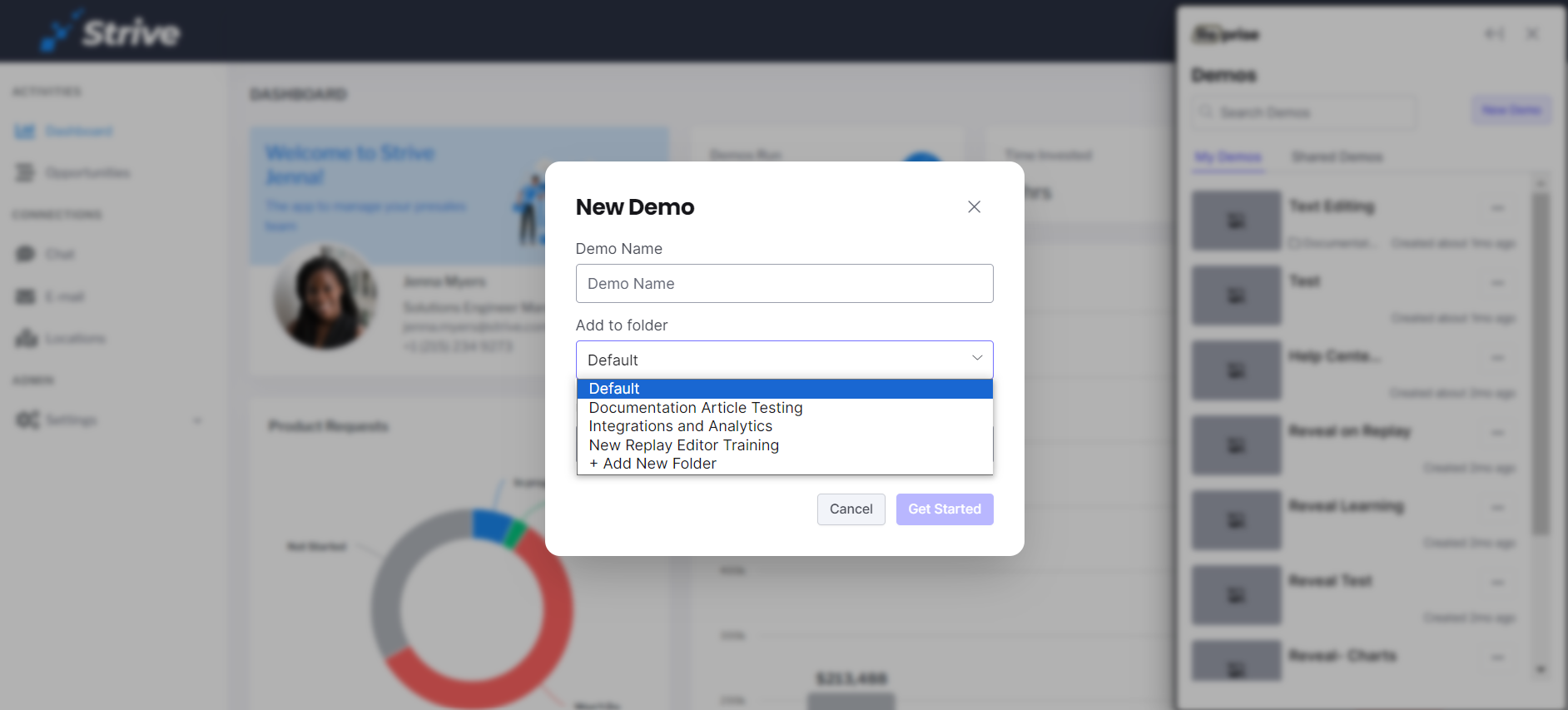The height and width of the screenshot is (710, 1568).
Task: Click the user profile photo on dashboard
Action: tap(325, 297)
